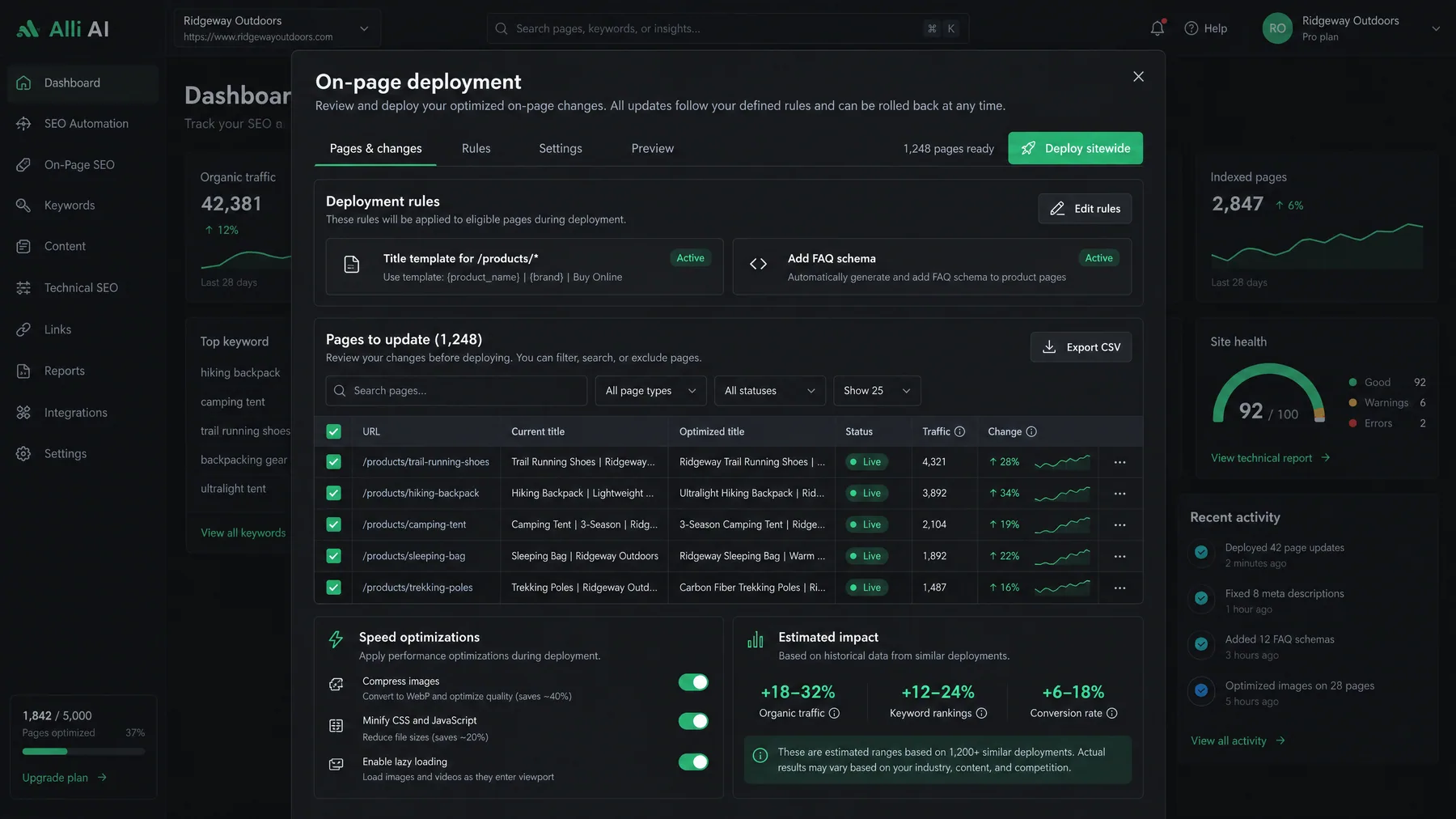Expand the Ridgeway Outdoors site selector

point(277,28)
